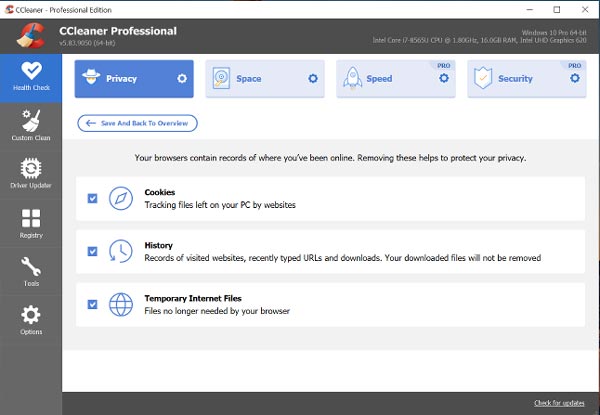Switch to the Space tab

pos(265,79)
